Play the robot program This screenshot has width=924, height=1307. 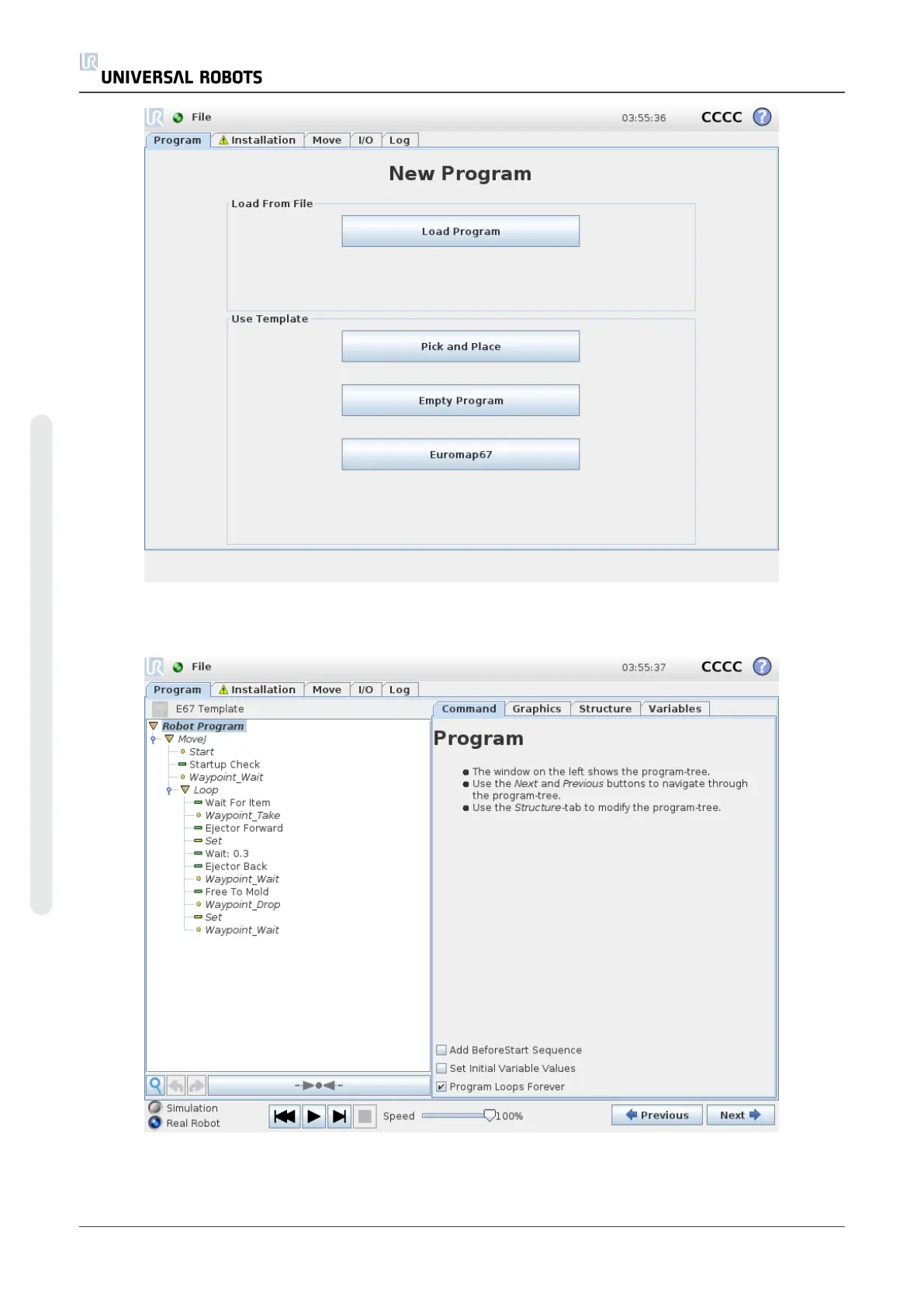313,1116
